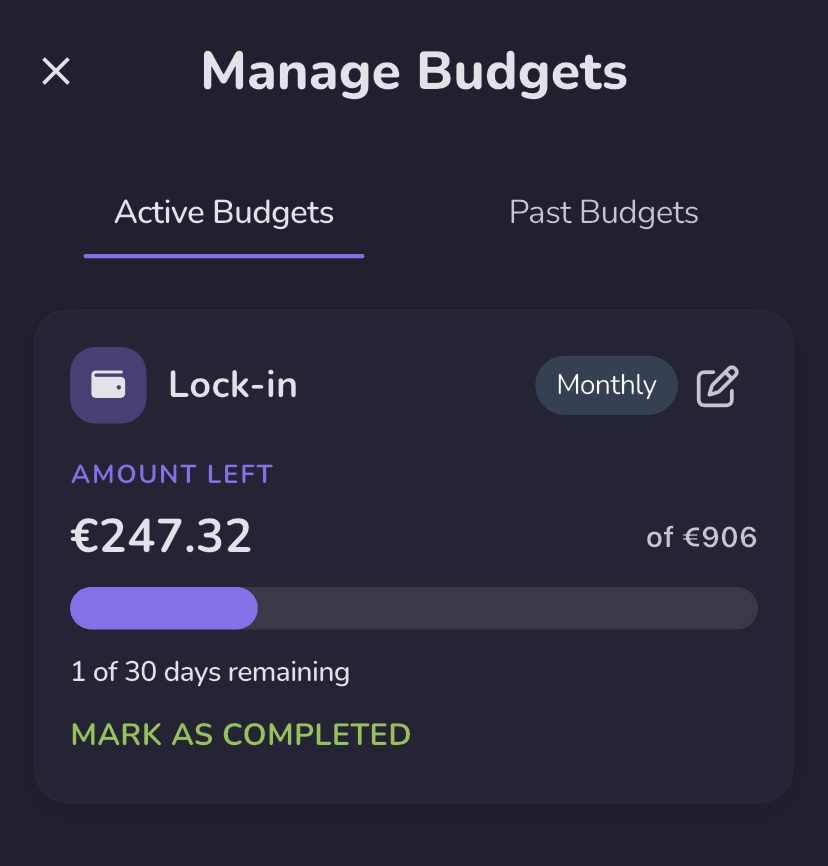
Task: Switch to the Past Budgets tab
Action: (603, 212)
